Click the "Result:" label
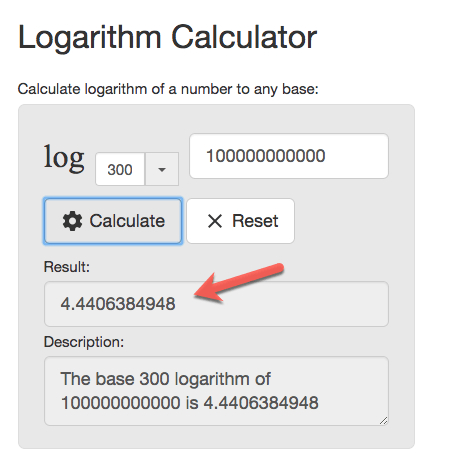Image resolution: width=474 pixels, height=454 pixels. [x=67, y=267]
